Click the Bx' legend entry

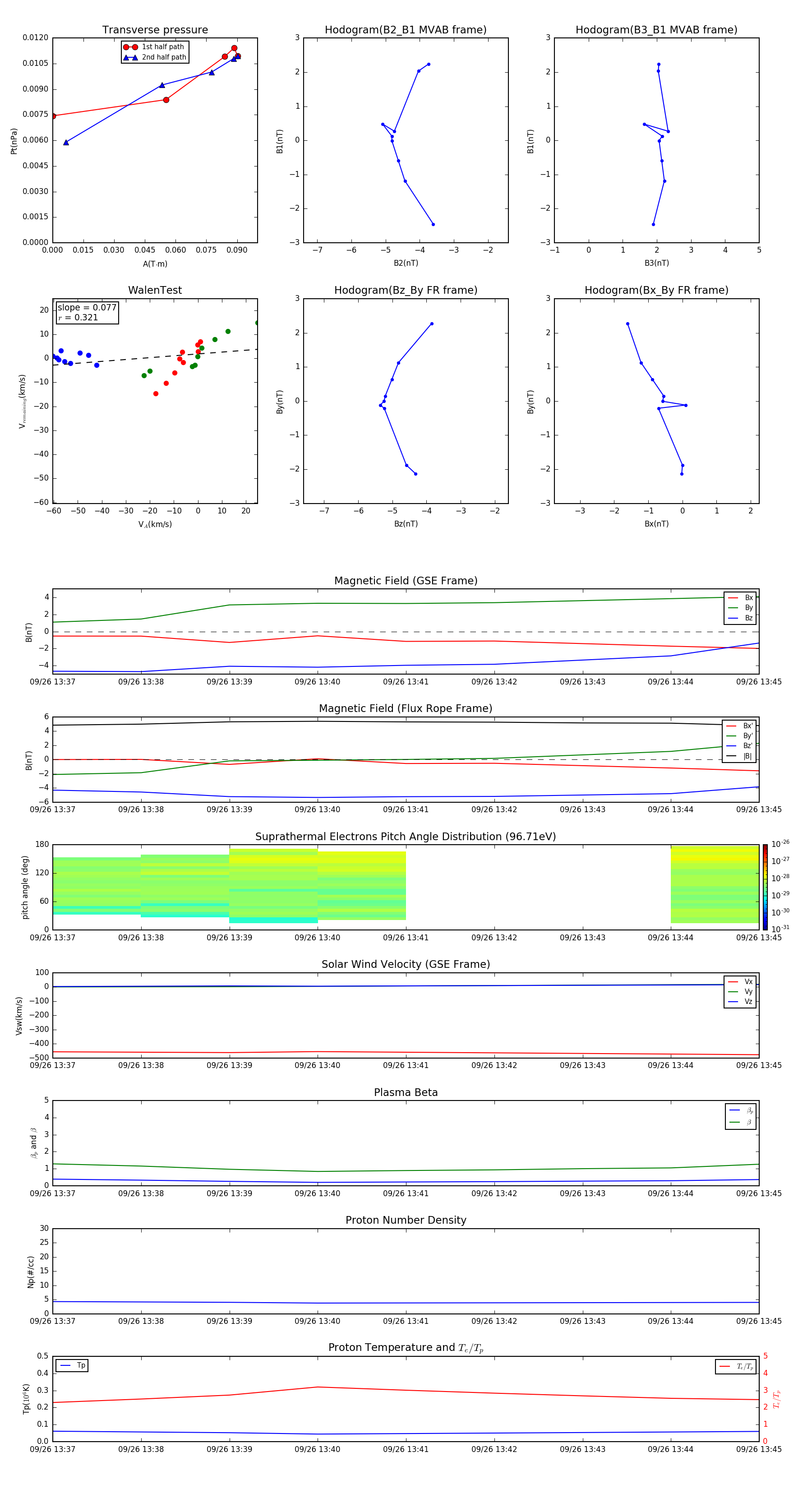click(739, 726)
